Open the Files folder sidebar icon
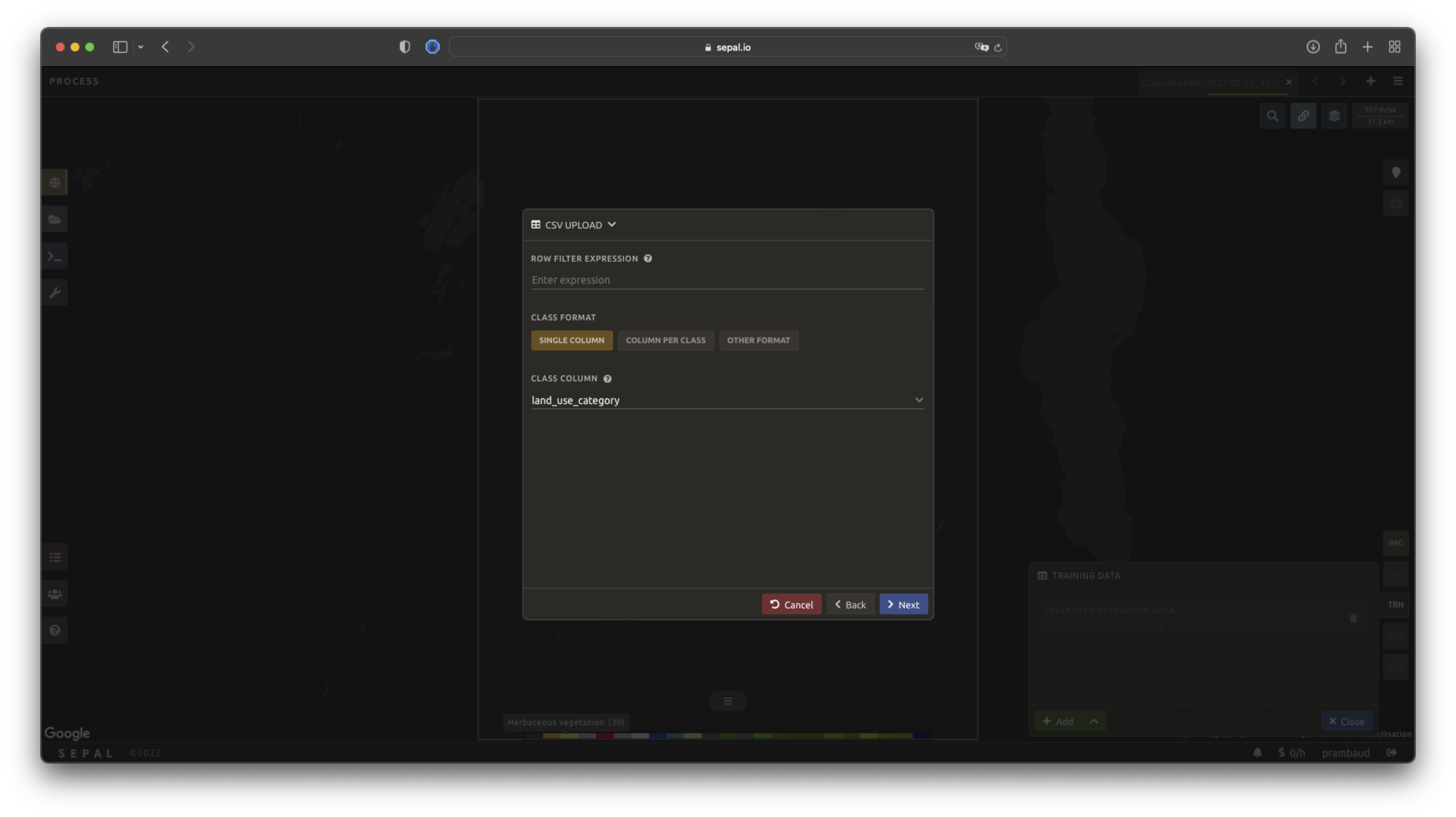The width and height of the screenshot is (1456, 817). tap(55, 220)
